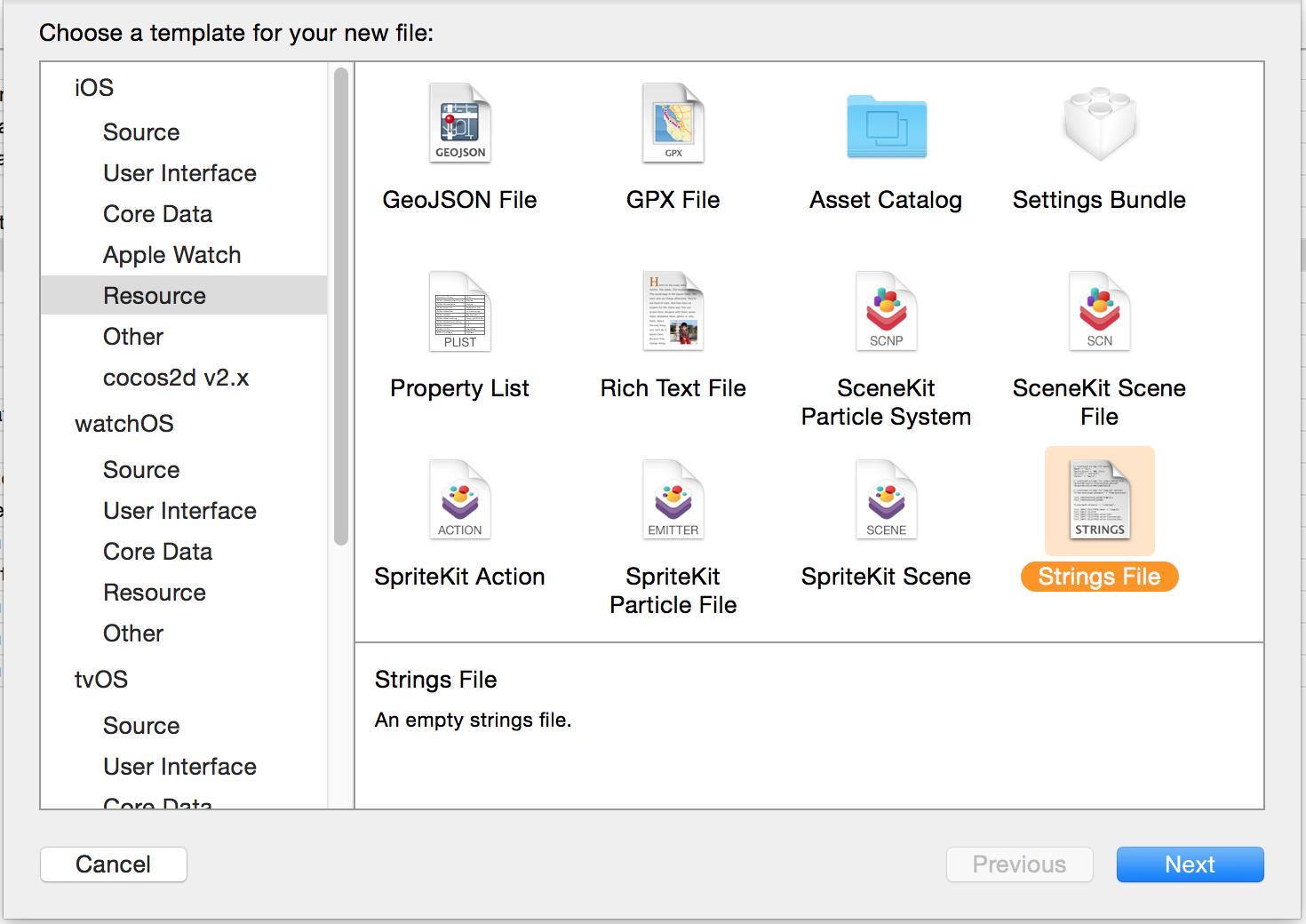Select the Rich Text File icon
The height and width of the screenshot is (924, 1306).
coord(673,312)
